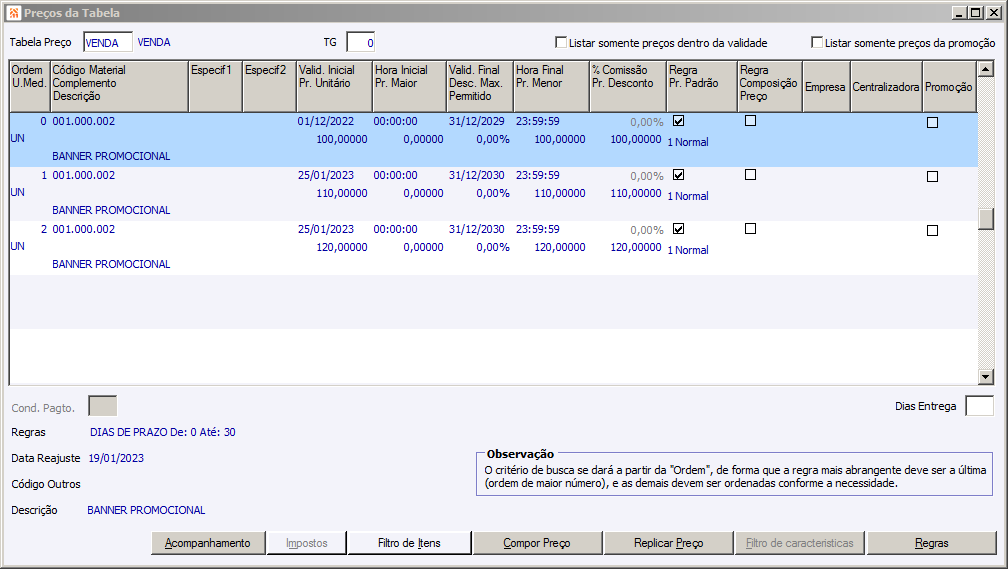Image resolution: width=1008 pixels, height=569 pixels.
Task: Open the Regras button
Action: 931,543
